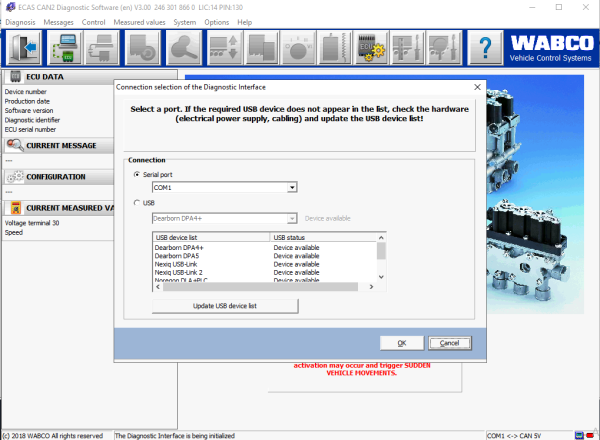Viewport: 600px width, 440px height.
Task: Click the greyed document with circular arrow icon
Action: [x=143, y=48]
